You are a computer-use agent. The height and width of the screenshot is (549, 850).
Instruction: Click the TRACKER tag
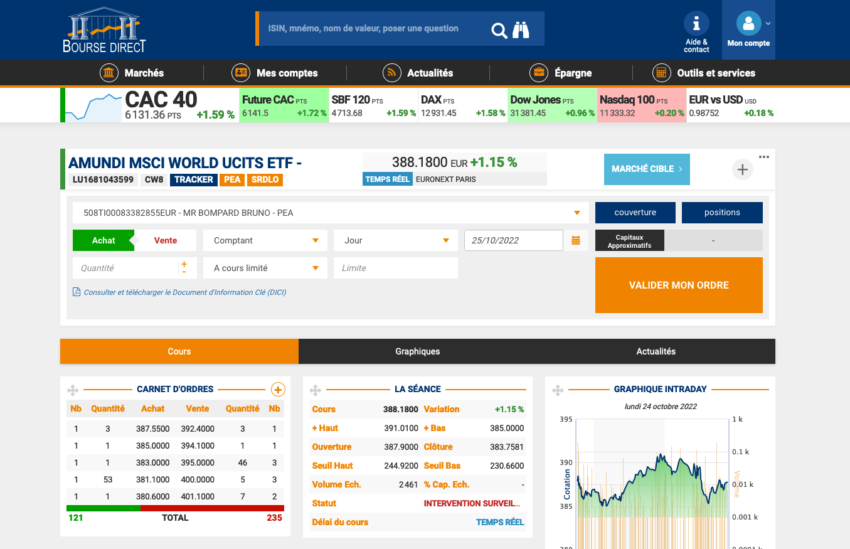tap(194, 180)
